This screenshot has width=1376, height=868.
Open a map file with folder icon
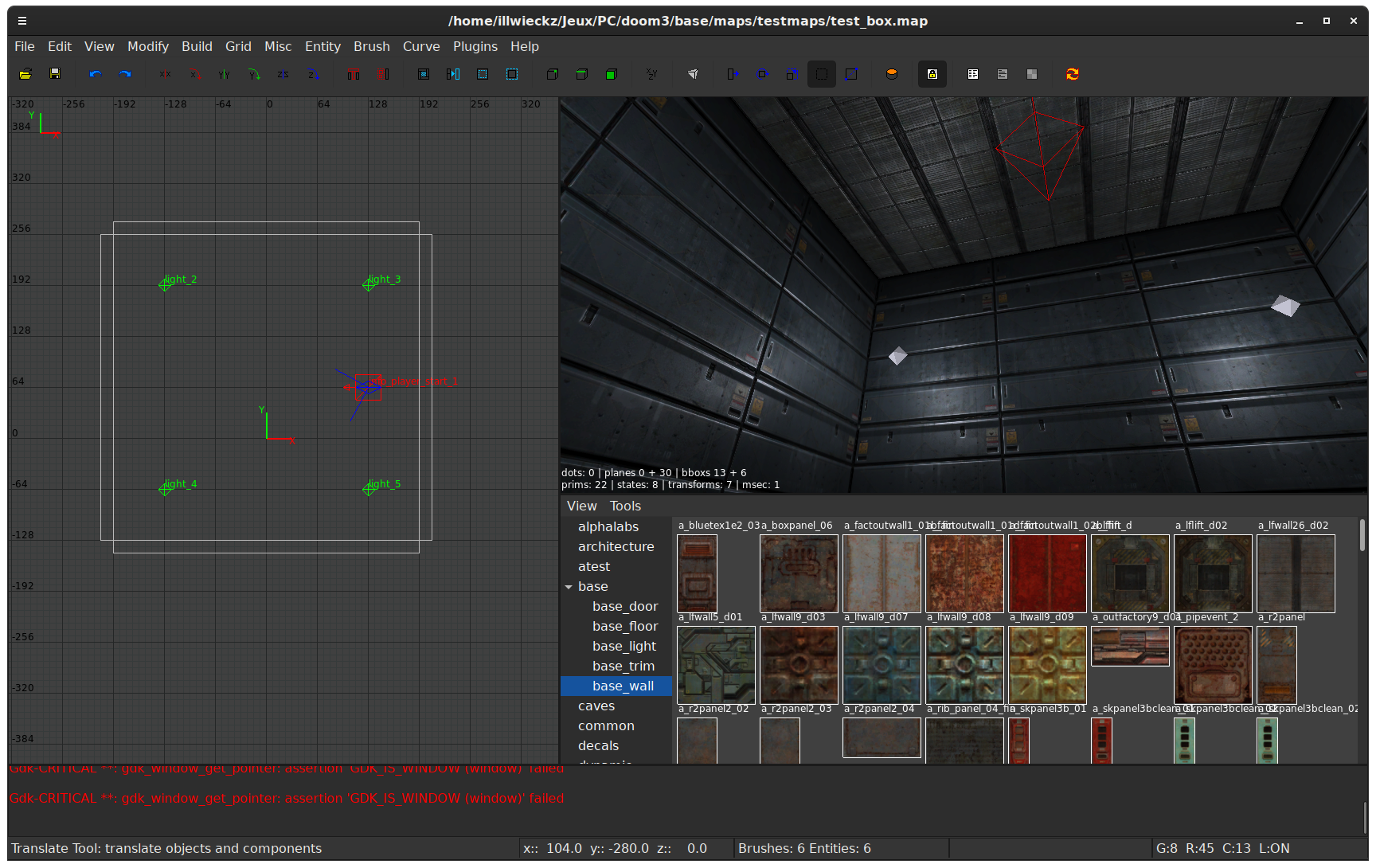coord(25,74)
